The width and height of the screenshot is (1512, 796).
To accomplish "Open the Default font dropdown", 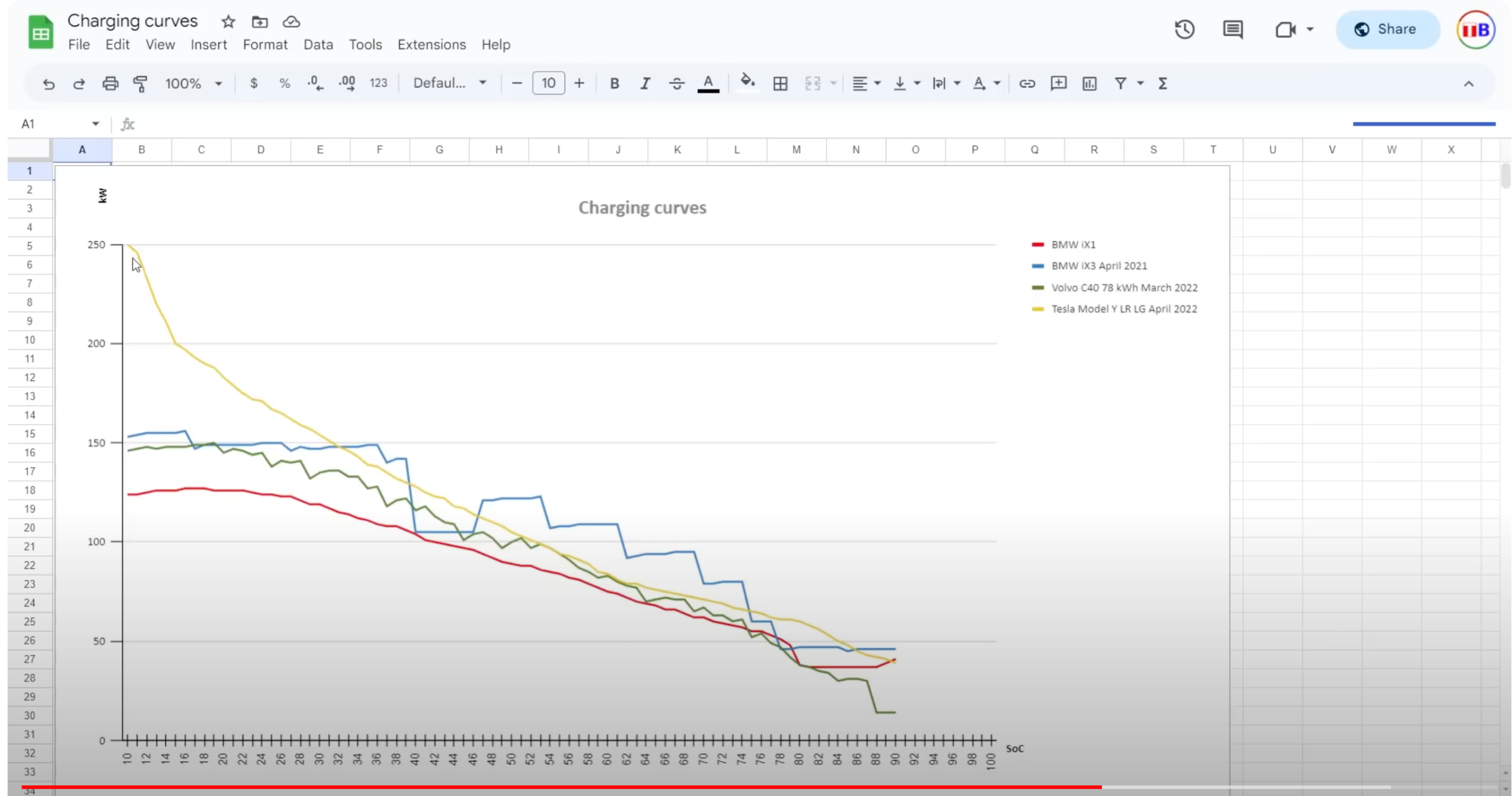I will pyautogui.click(x=450, y=83).
